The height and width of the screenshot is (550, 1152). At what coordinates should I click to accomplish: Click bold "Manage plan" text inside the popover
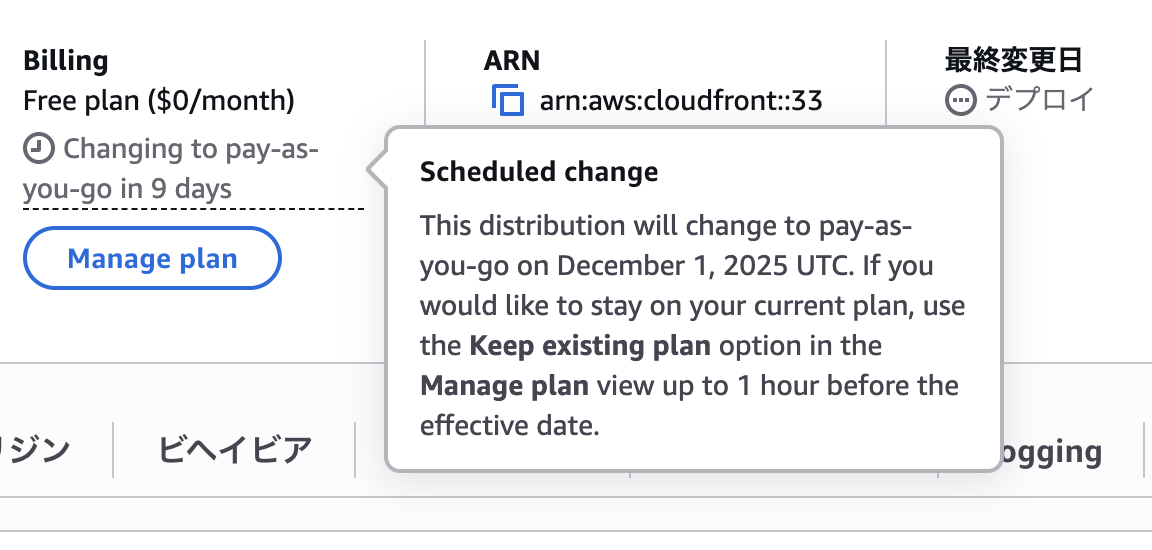pos(504,386)
